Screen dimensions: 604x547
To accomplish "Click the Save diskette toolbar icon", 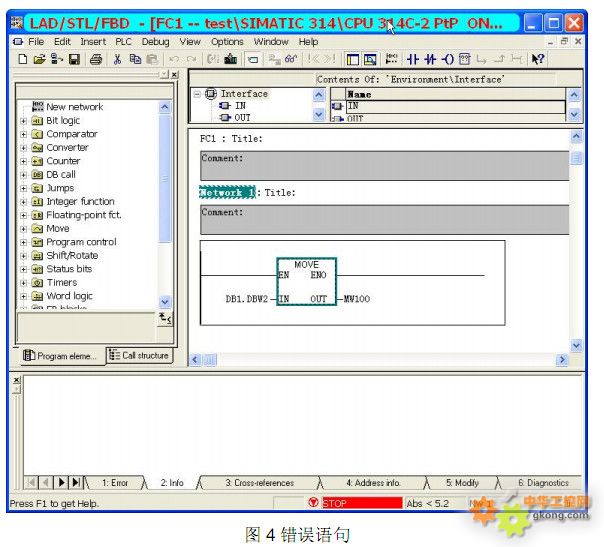I will 74,59.
